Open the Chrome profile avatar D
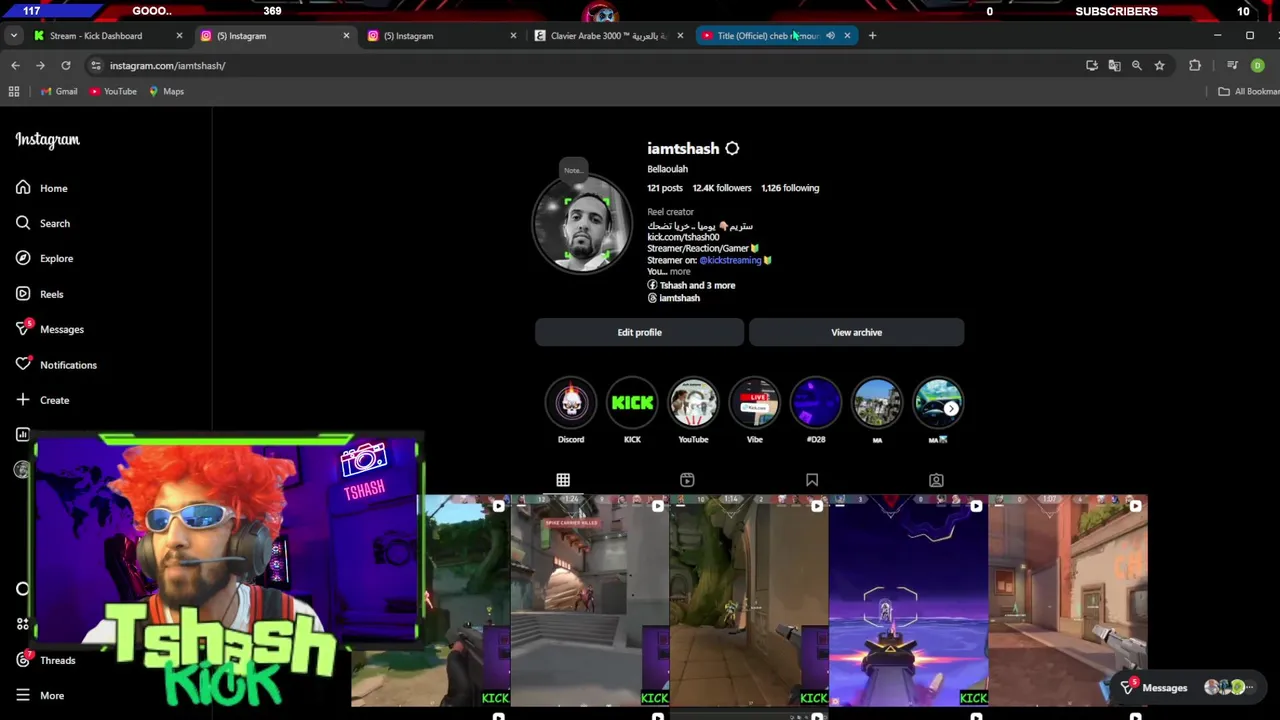The image size is (1280, 720). coord(1257,65)
